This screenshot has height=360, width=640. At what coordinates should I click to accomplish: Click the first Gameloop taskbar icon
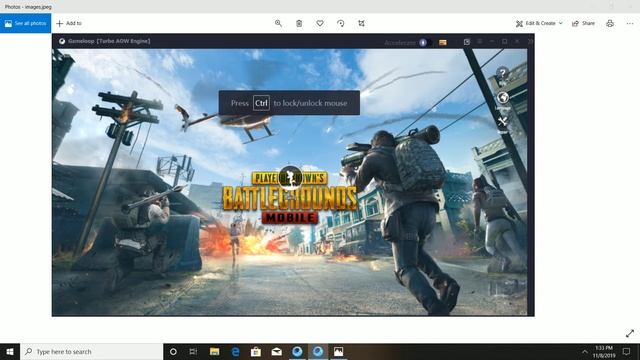click(x=297, y=351)
